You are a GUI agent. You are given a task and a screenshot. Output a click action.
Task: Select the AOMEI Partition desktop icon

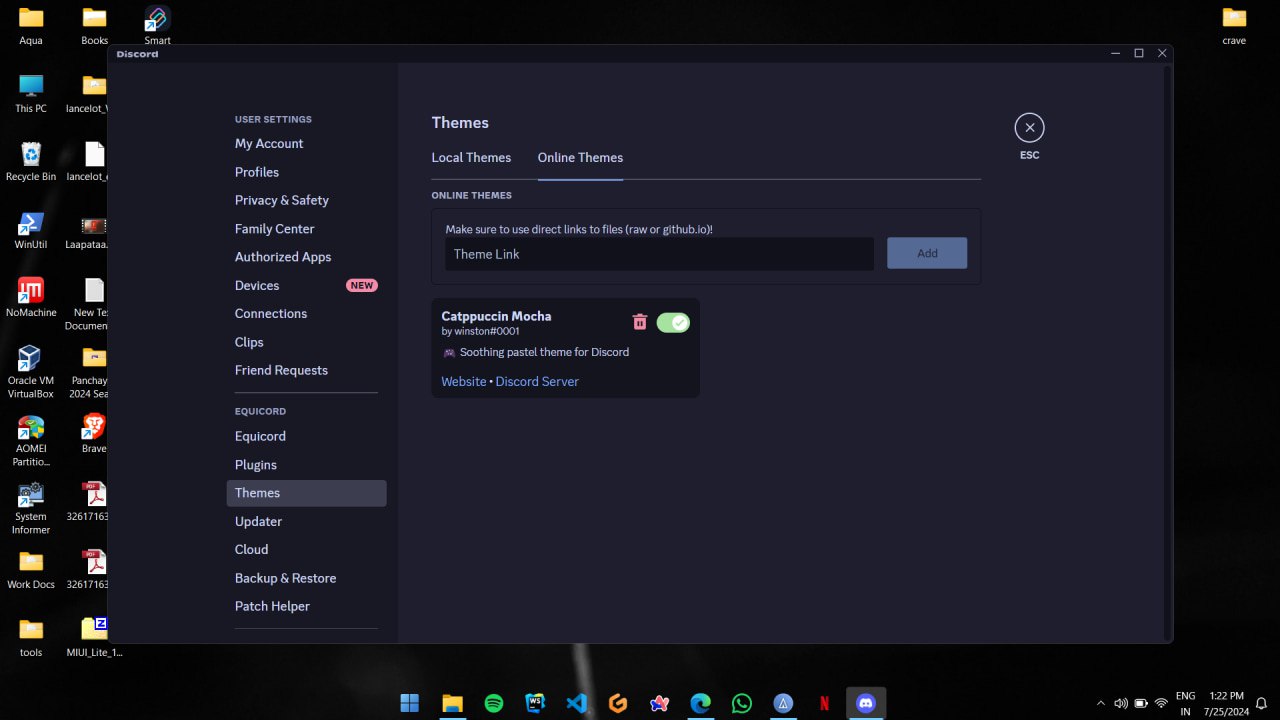tap(31, 440)
